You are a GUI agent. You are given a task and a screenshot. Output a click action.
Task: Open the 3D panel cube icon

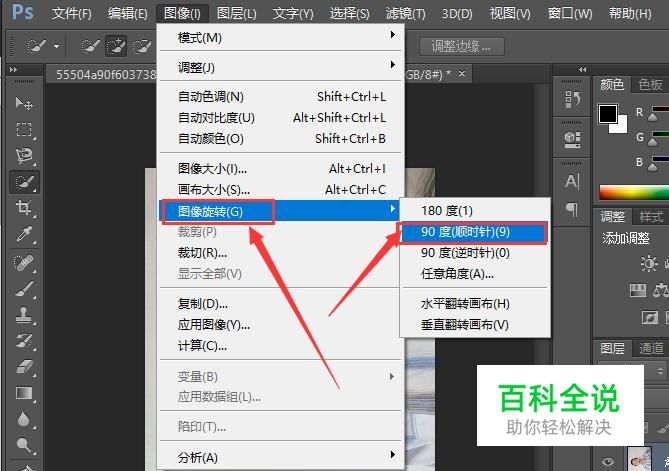pos(573,139)
